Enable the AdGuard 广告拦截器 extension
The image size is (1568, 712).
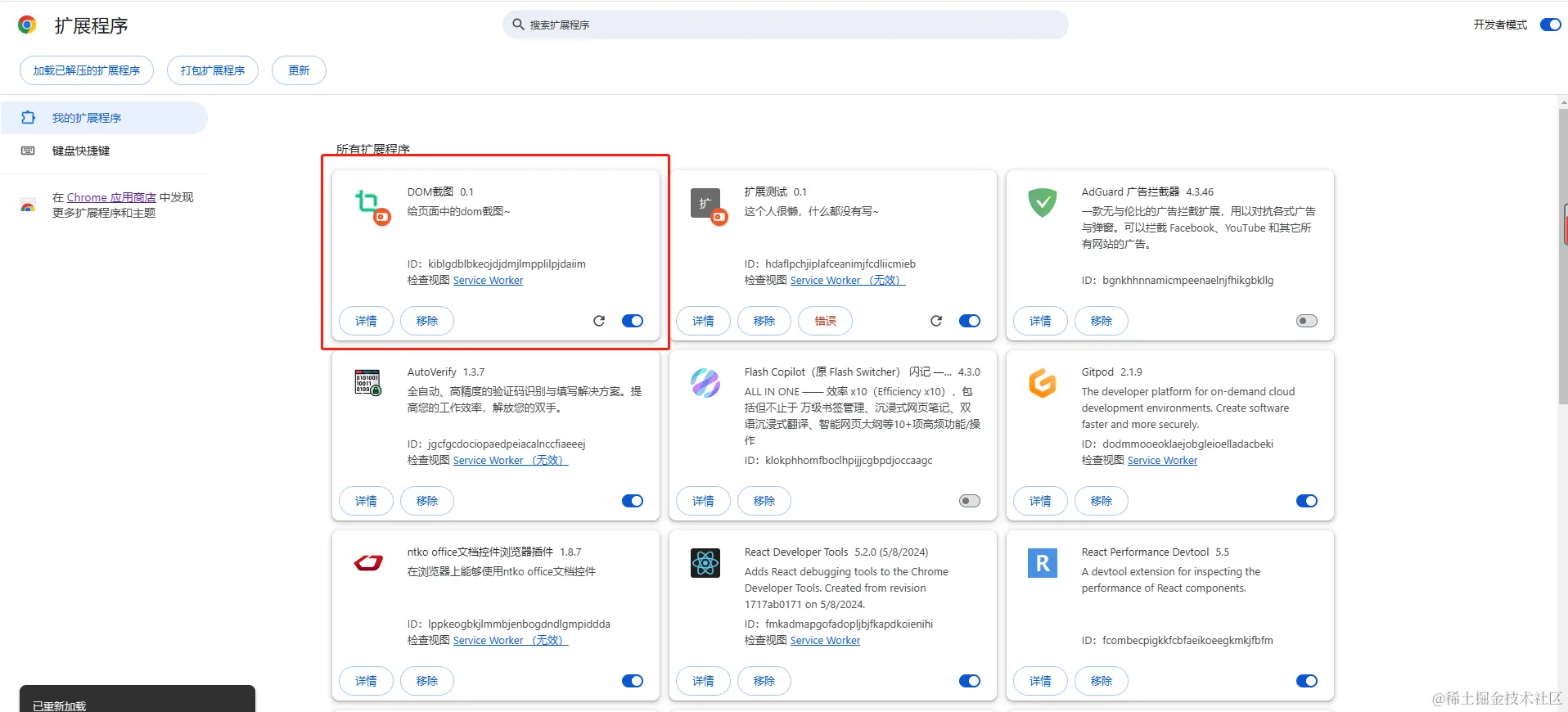[x=1307, y=321]
